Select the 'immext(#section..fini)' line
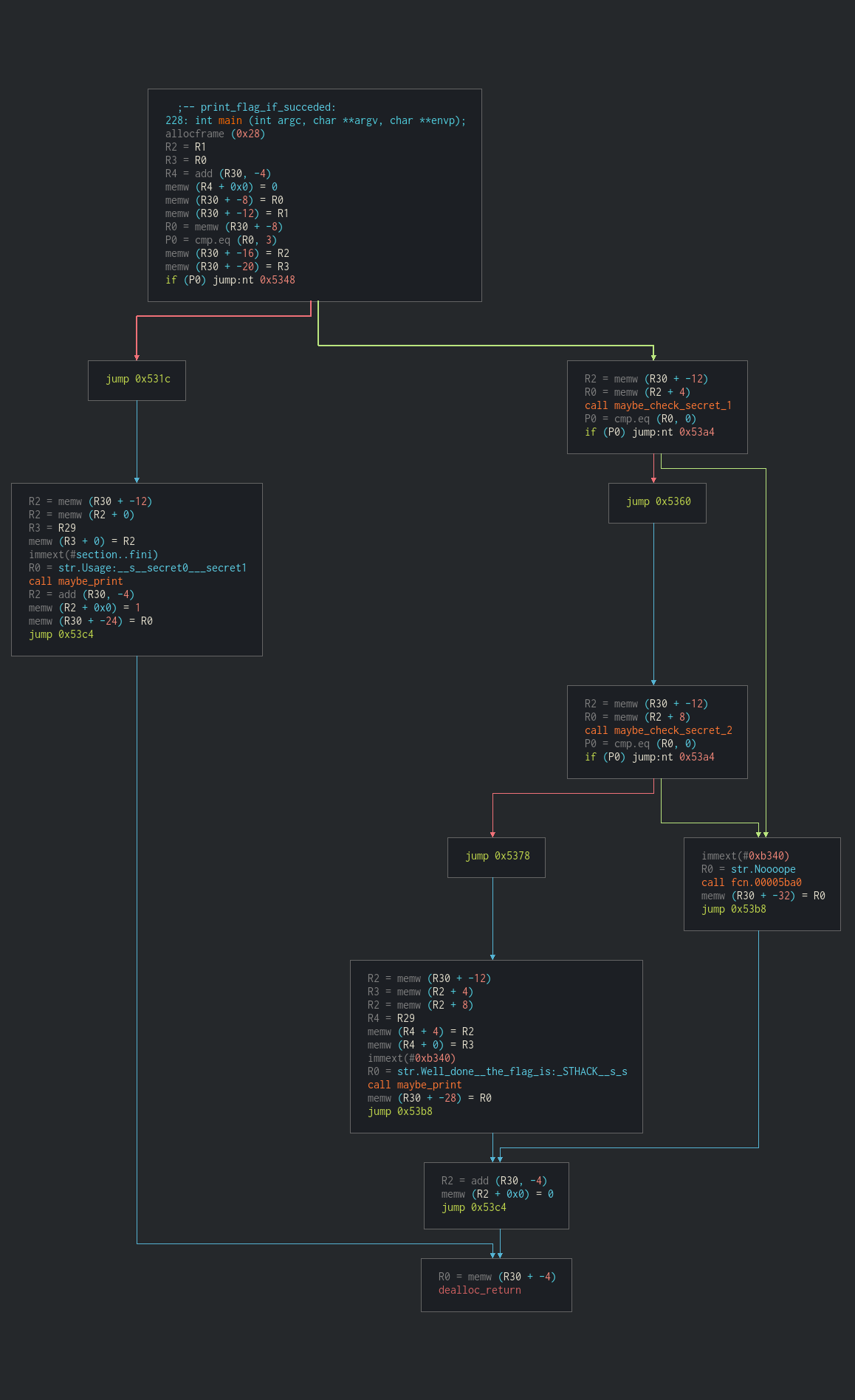This screenshot has width=855, height=1400. (94, 555)
